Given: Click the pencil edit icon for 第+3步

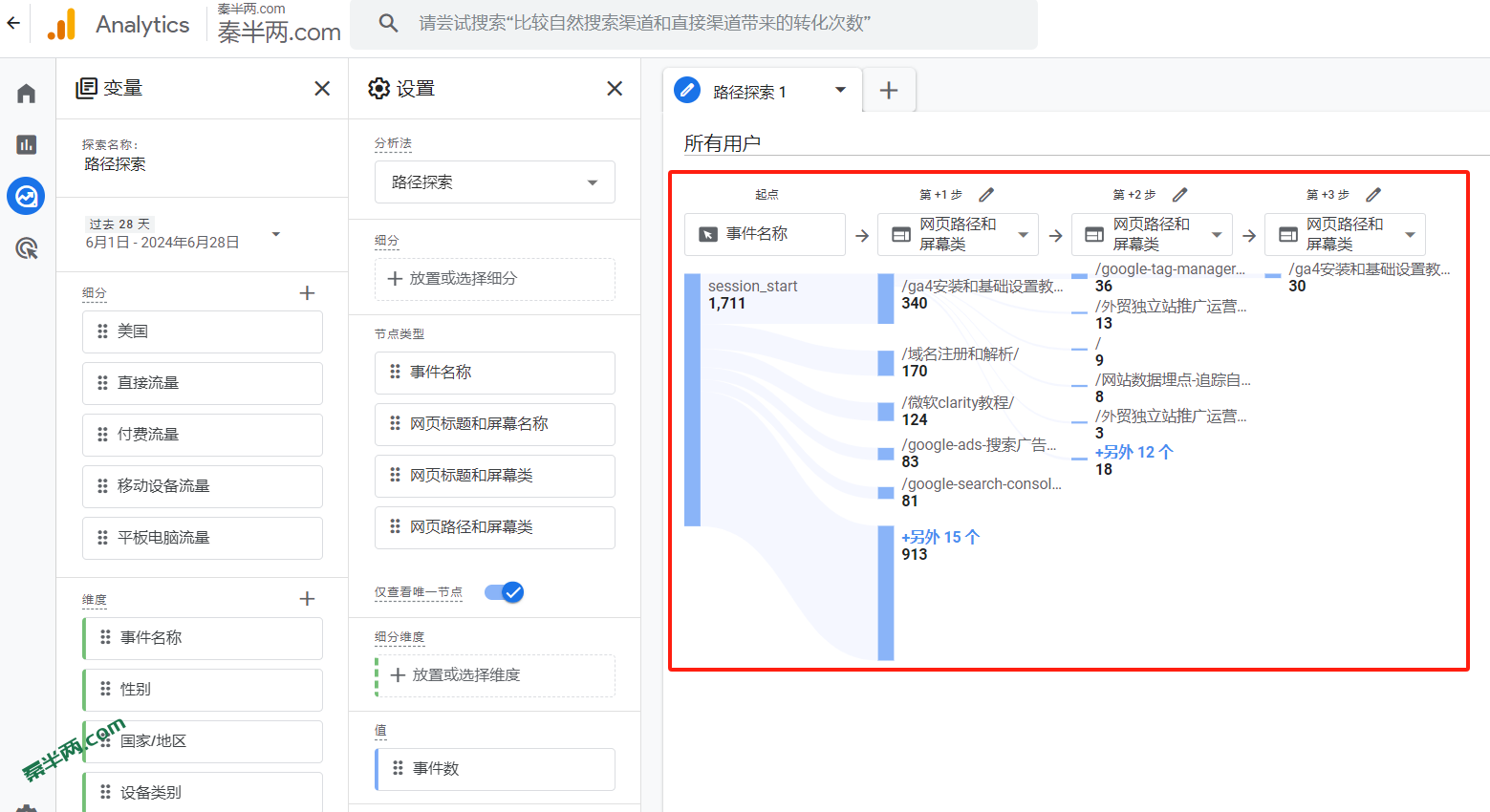Looking at the screenshot, I should [x=1373, y=194].
